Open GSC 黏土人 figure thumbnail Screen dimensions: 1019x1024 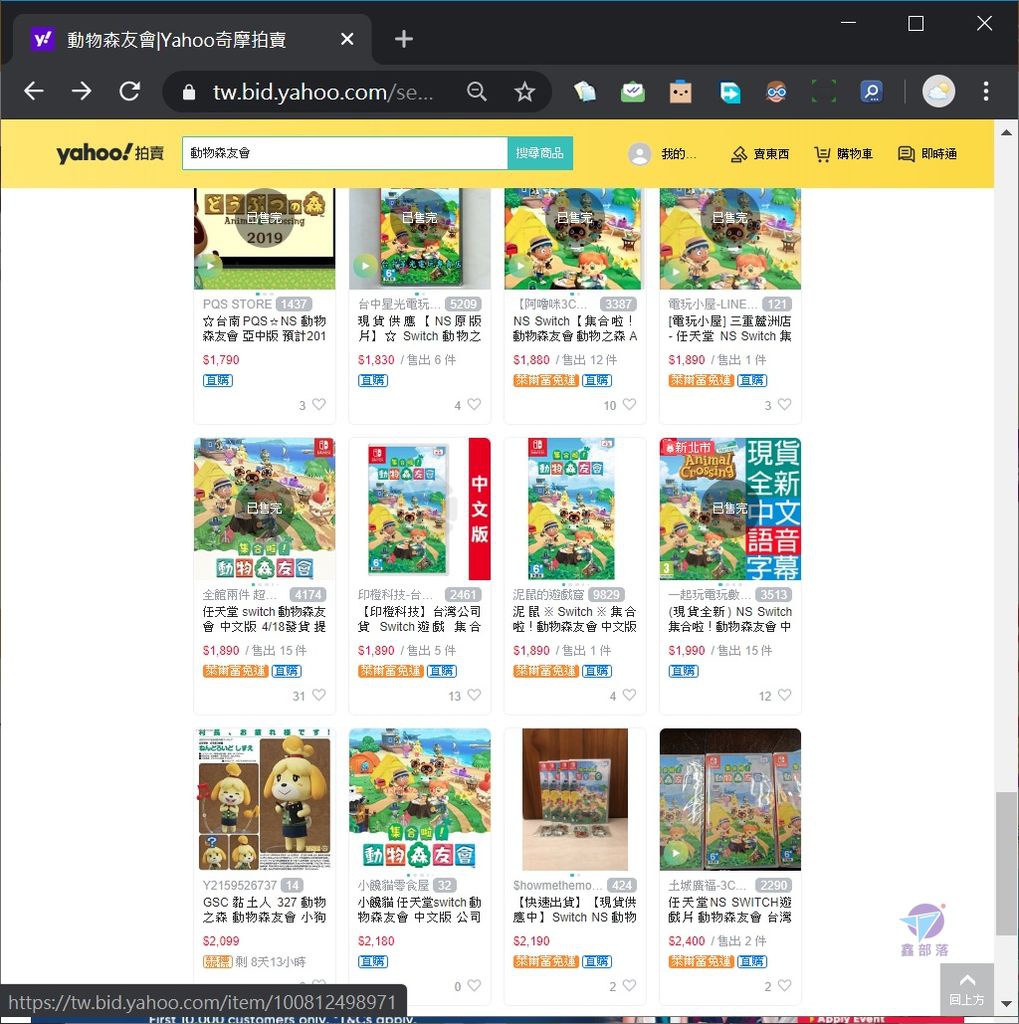(x=265, y=799)
